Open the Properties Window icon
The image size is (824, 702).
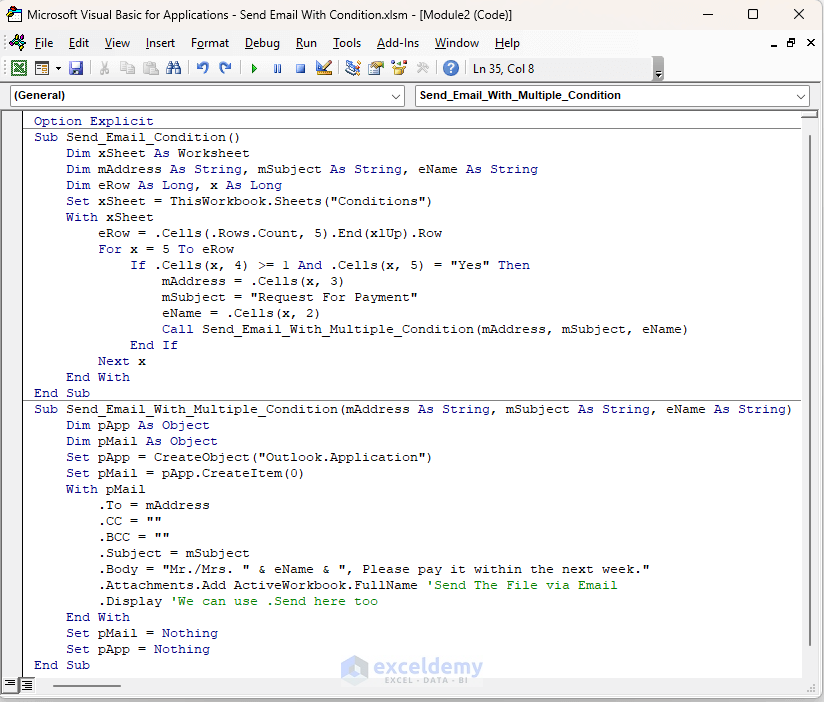pyautogui.click(x=376, y=68)
